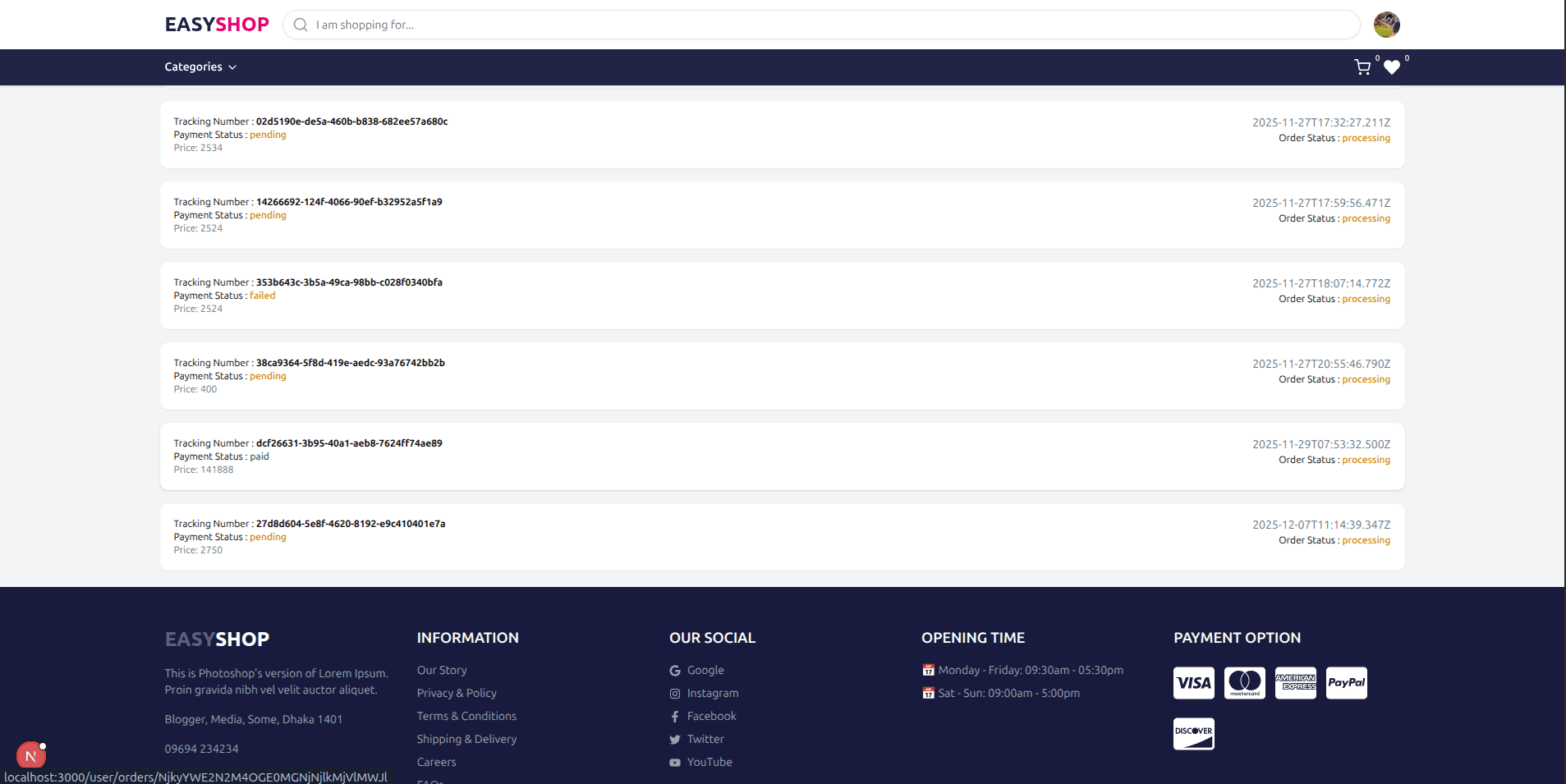Click the notification badge in bottom-left corner

click(31, 754)
